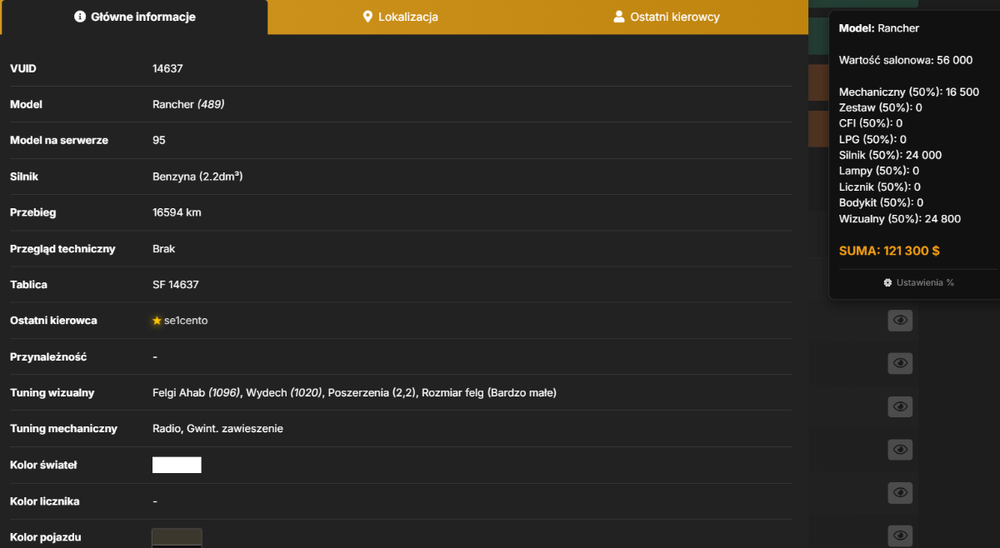This screenshot has width=1000, height=548.
Task: Click the fifth eye icon from the top
Action: [900, 492]
